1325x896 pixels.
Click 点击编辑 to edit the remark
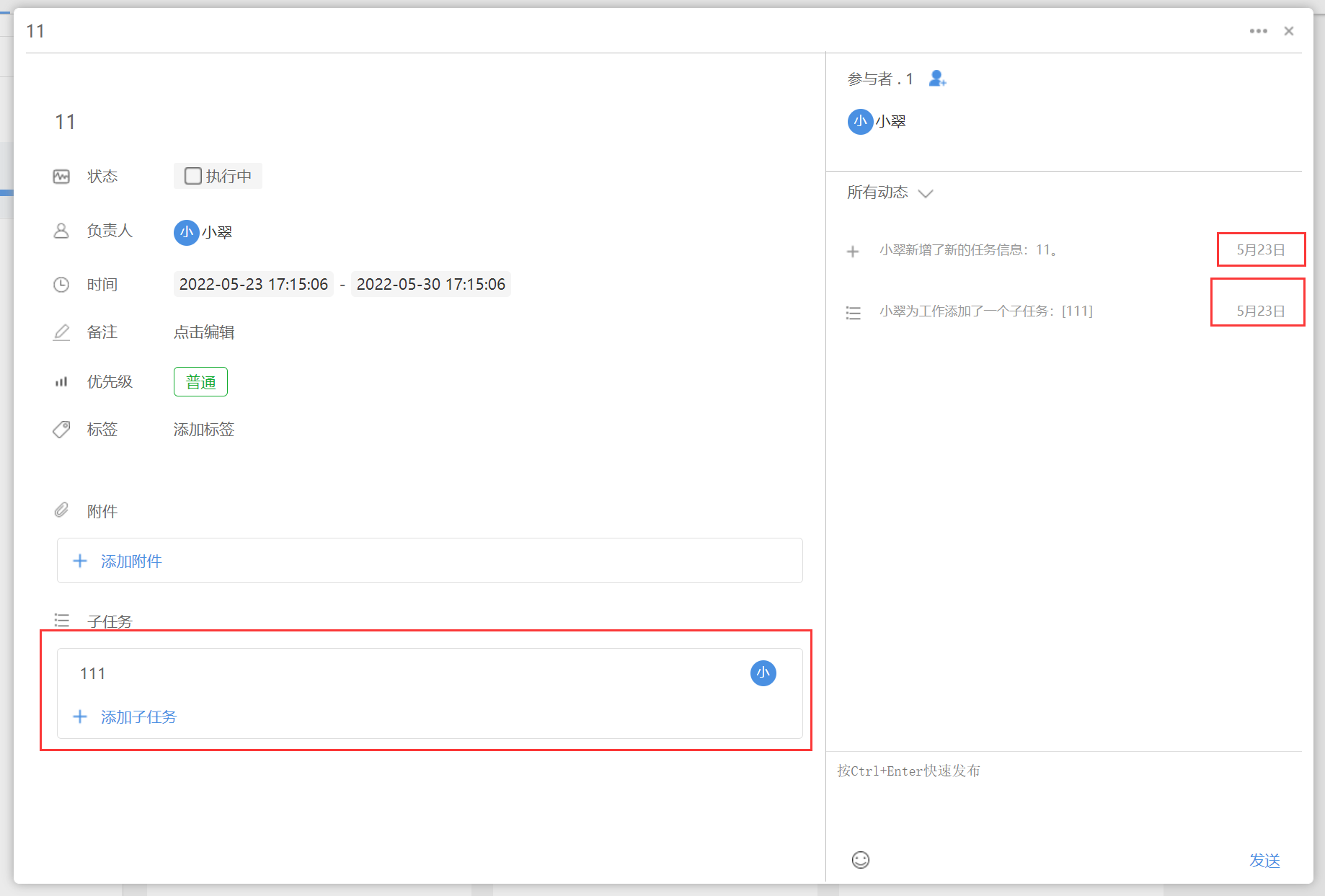pos(204,332)
